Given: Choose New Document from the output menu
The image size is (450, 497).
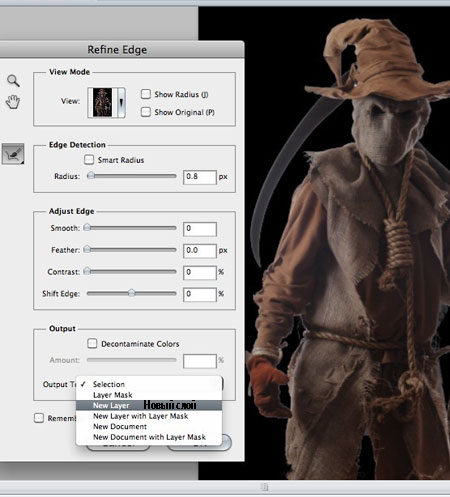Looking at the screenshot, I should (149, 426).
